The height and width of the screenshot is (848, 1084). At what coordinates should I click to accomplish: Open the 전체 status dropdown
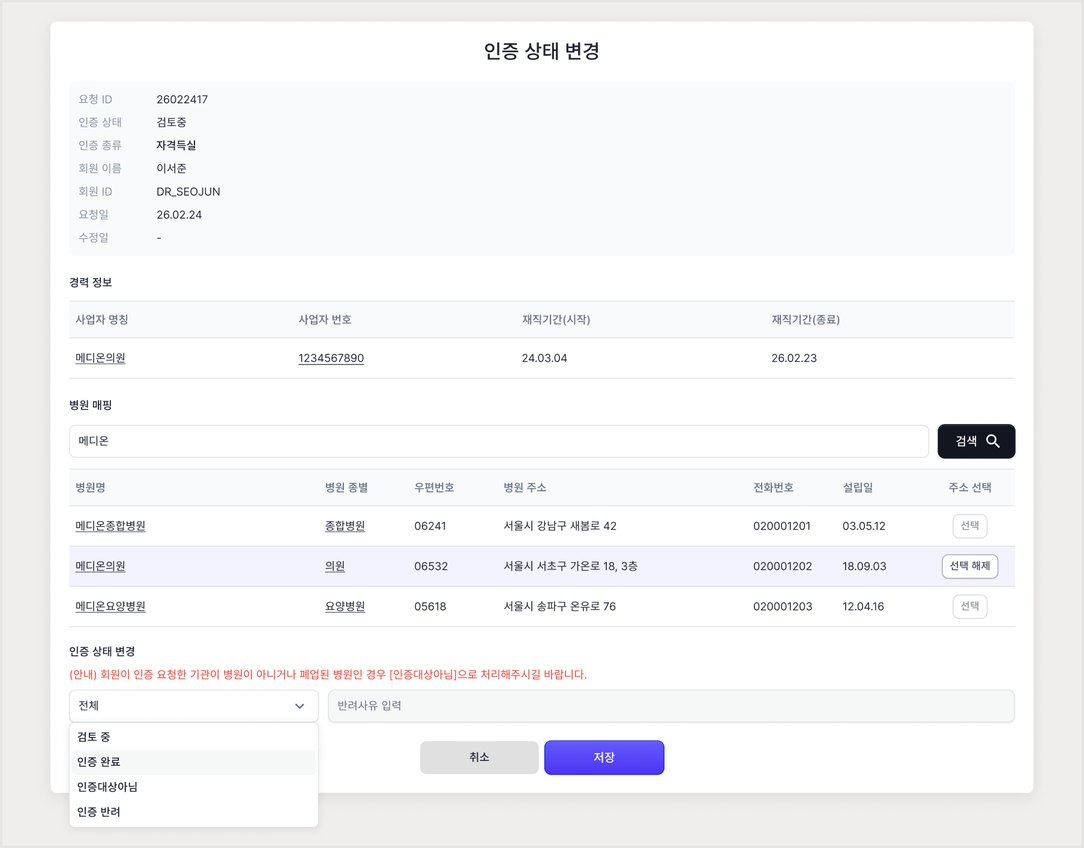click(x=194, y=706)
